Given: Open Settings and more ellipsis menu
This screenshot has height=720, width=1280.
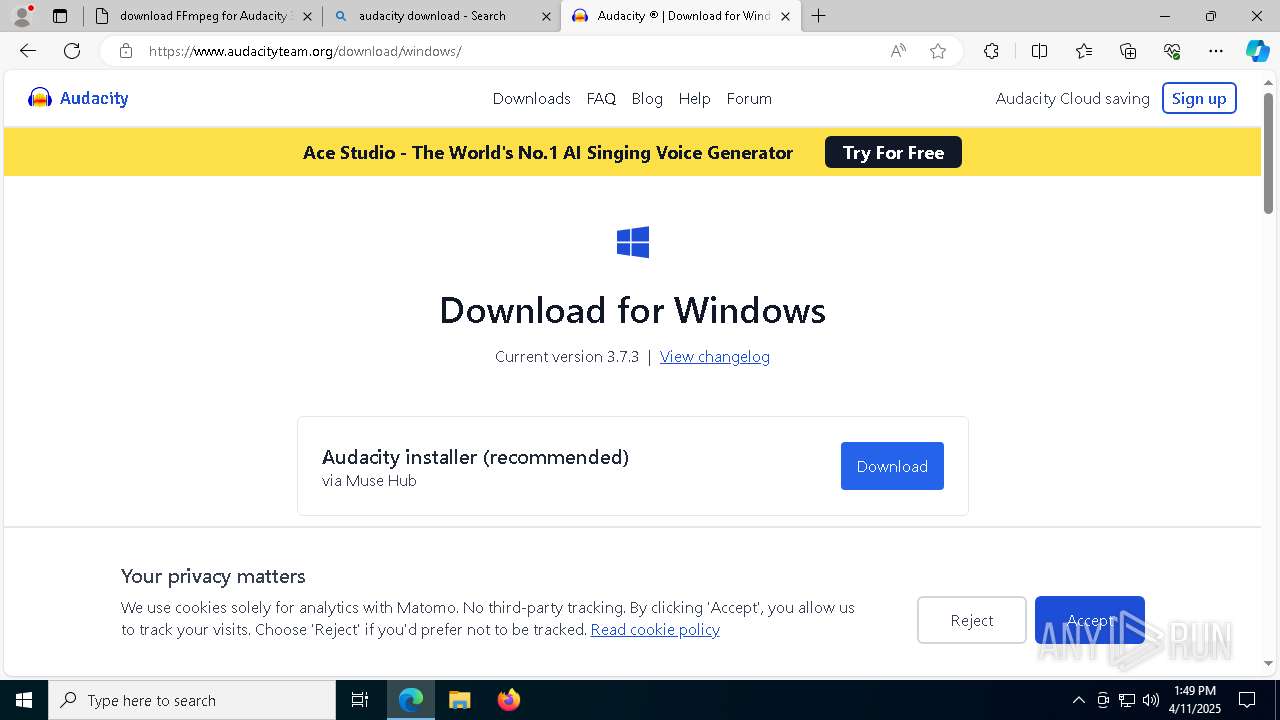Looking at the screenshot, I should (1216, 51).
